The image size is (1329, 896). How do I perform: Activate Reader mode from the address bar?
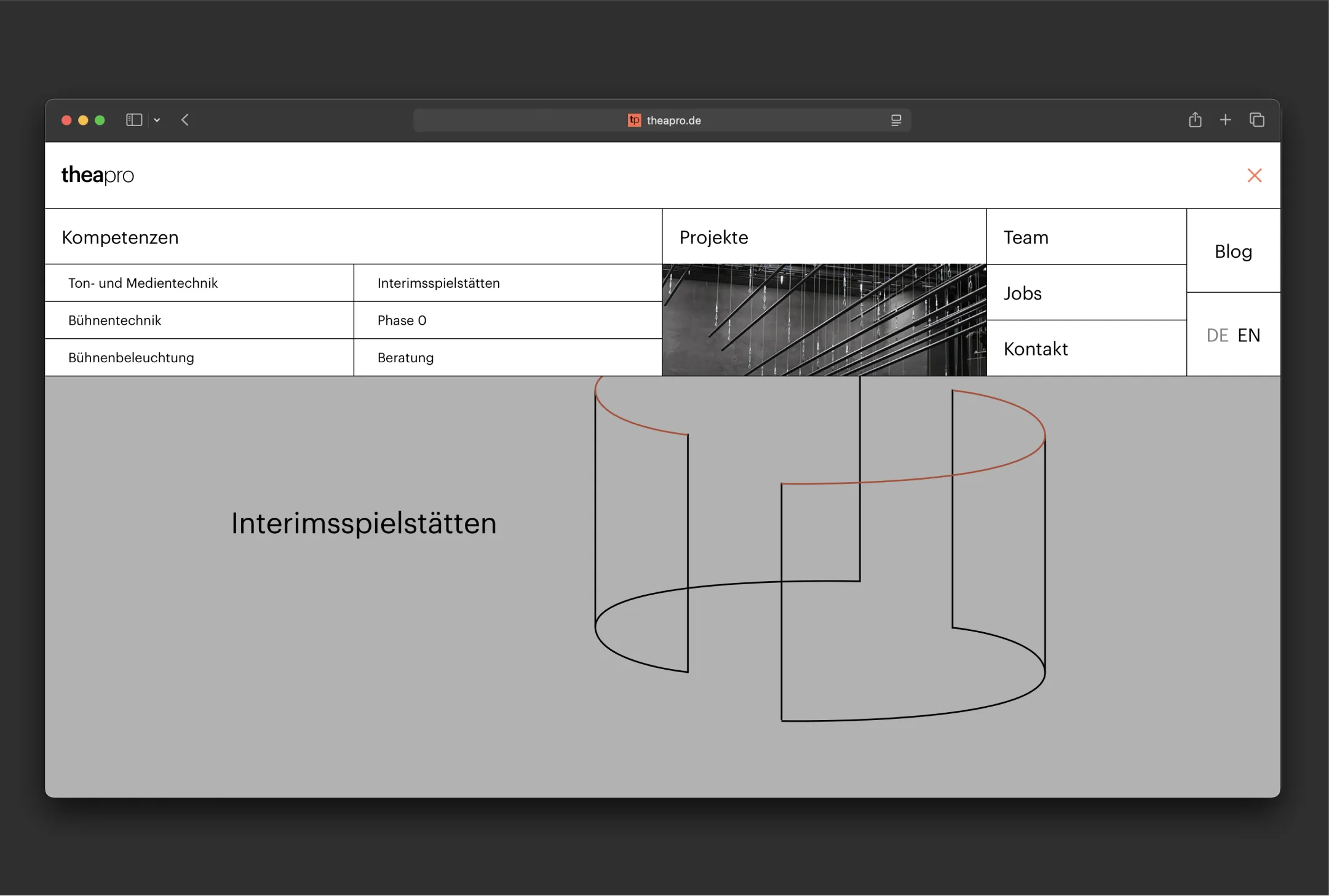click(x=896, y=120)
